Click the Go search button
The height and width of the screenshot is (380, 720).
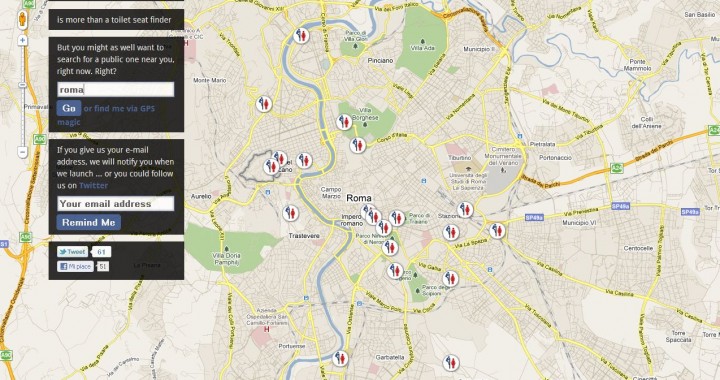click(x=69, y=108)
